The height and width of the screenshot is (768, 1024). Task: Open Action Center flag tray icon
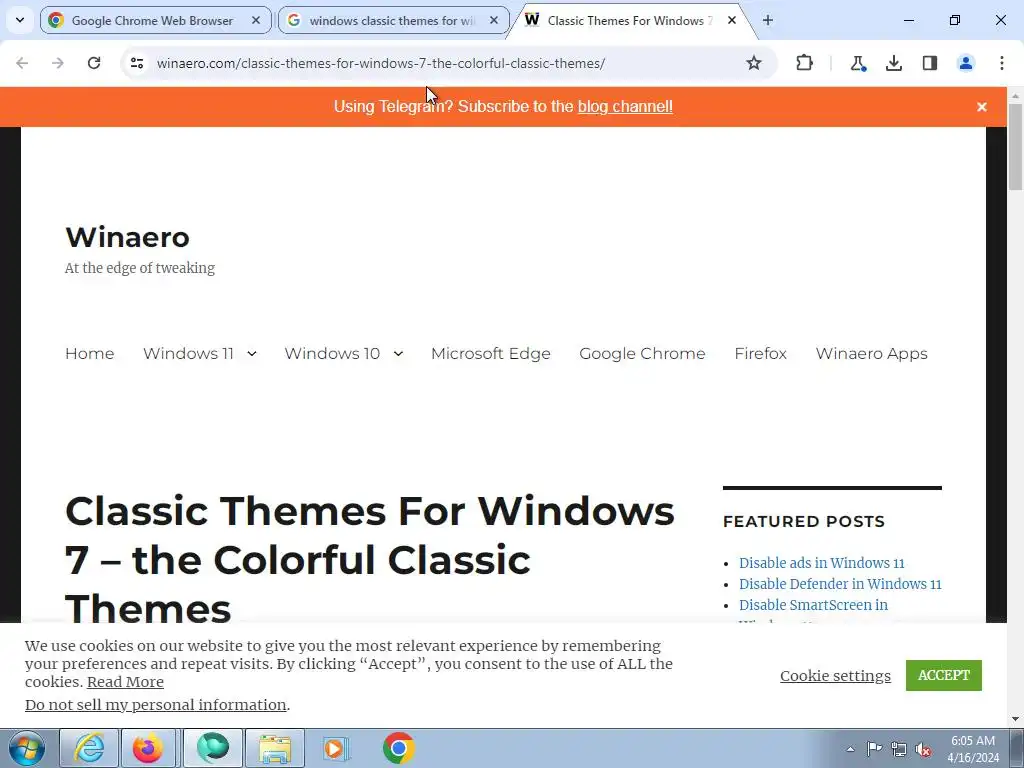click(874, 749)
